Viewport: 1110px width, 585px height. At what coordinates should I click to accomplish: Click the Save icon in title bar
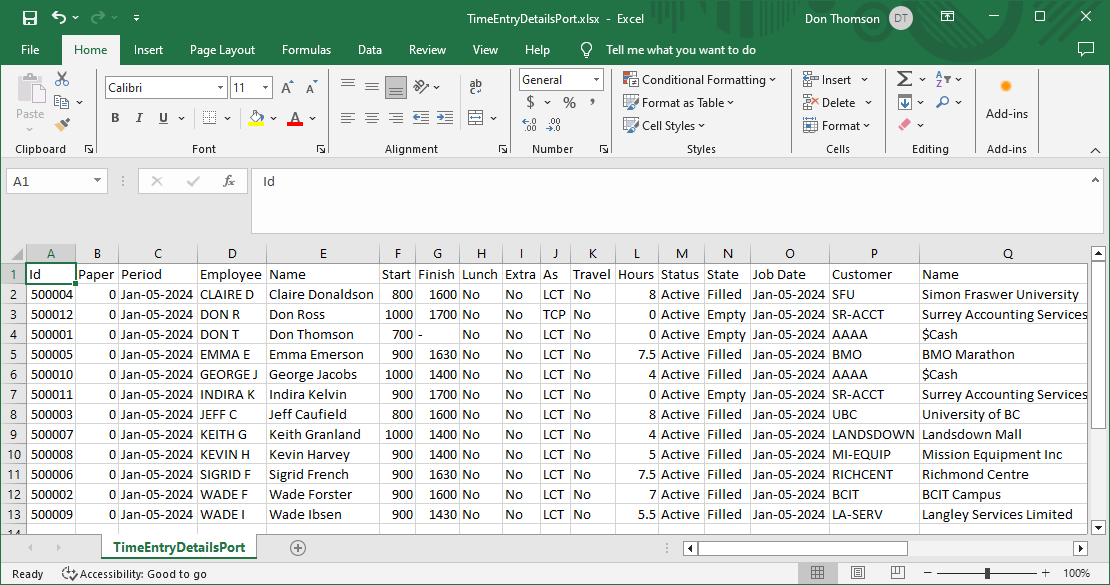29,18
